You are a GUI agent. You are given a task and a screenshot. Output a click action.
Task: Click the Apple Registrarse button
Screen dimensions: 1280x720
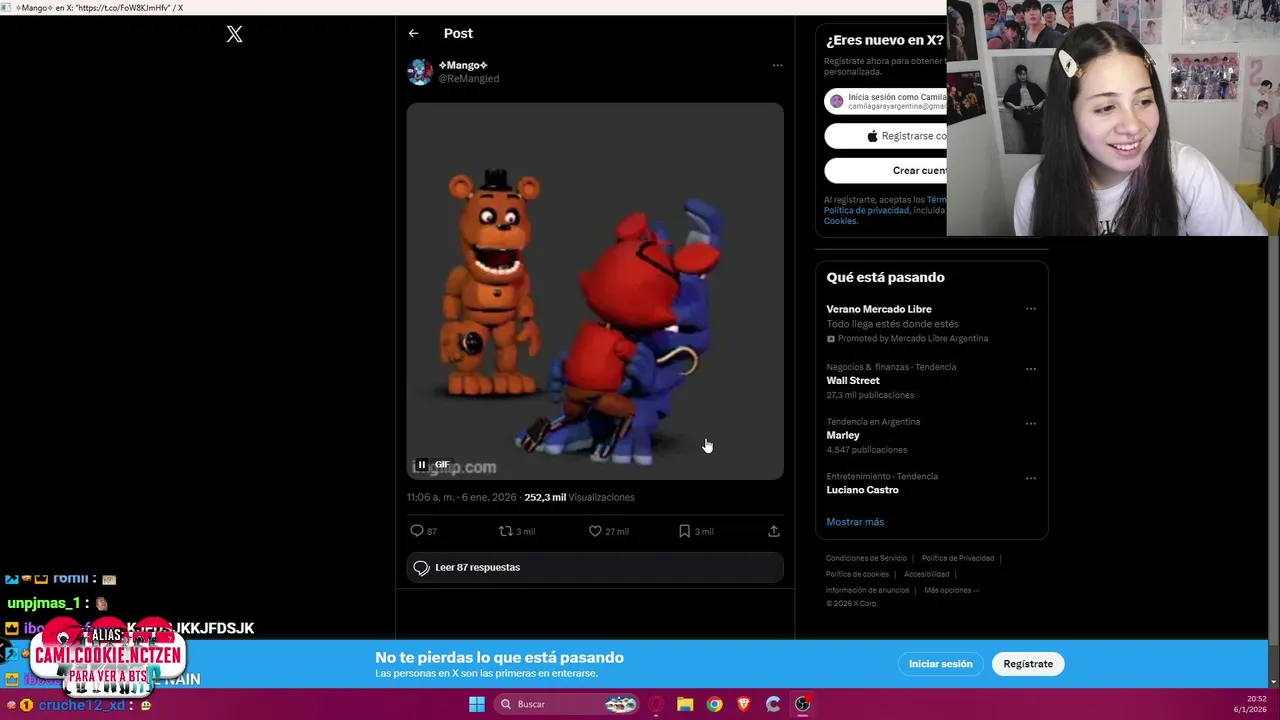[x=886, y=136]
